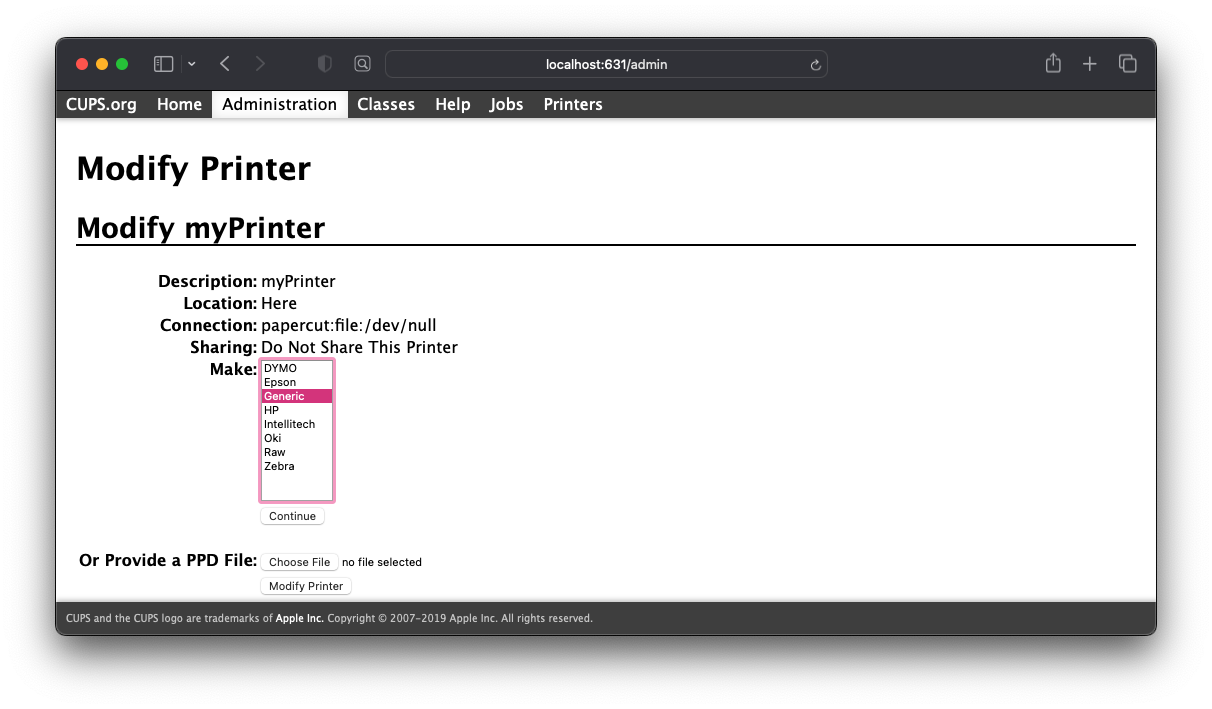Show the tab overview icon

(x=1128, y=64)
